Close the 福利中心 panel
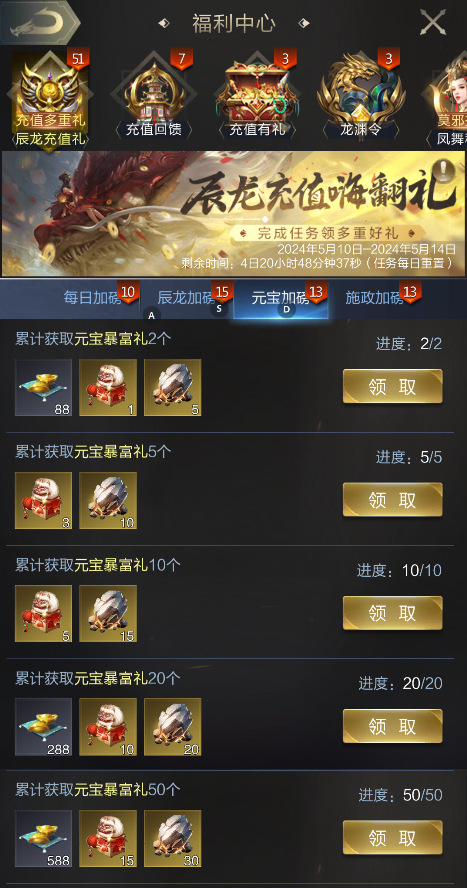This screenshot has height=888, width=467. (433, 23)
